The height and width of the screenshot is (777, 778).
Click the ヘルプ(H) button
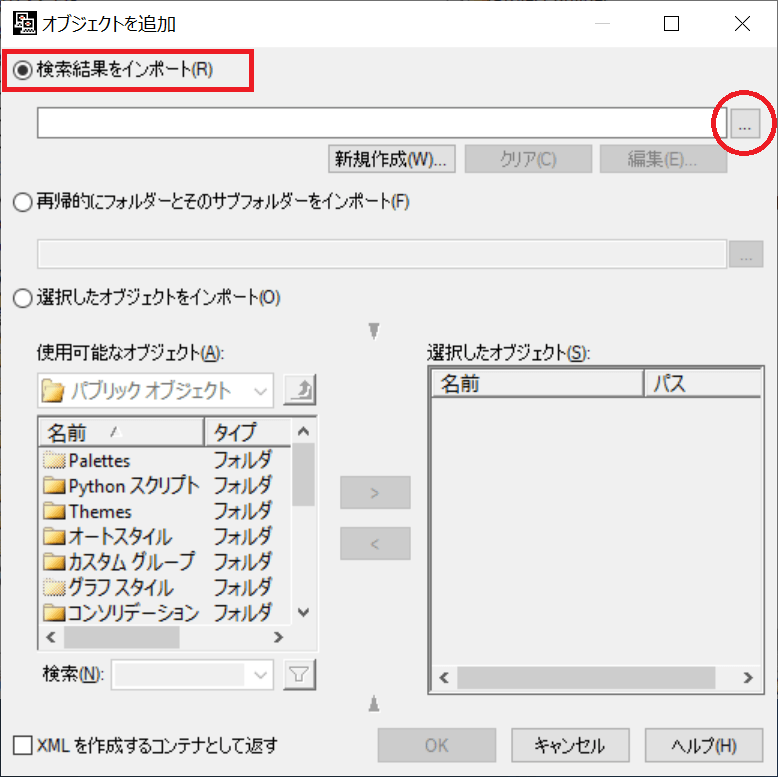click(704, 745)
